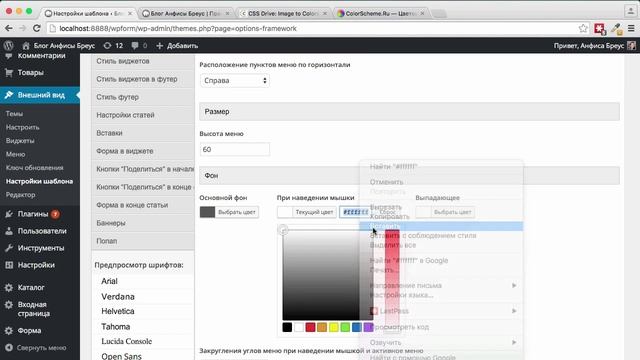Open Попап settings section
The height and width of the screenshot is (360, 640).
point(143,241)
